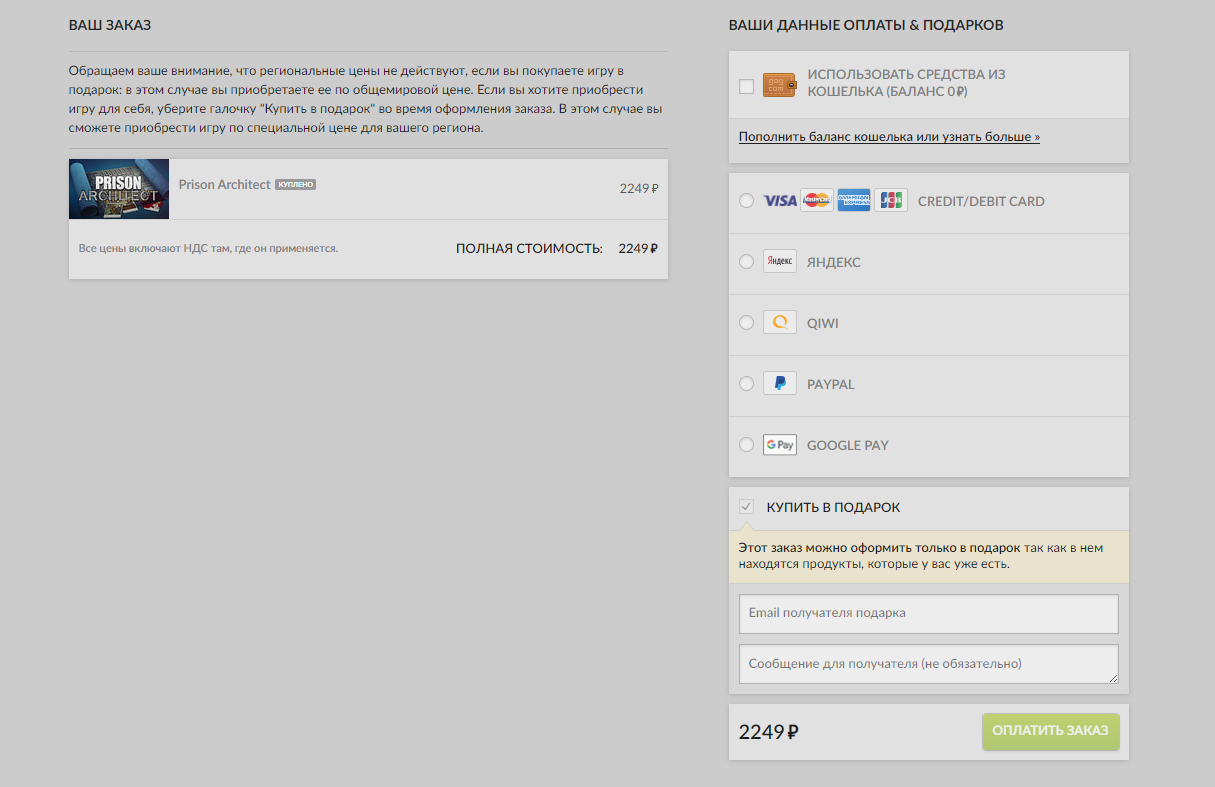Click the GOOGLE PAY payment label
This screenshot has height=787, width=1215.
pos(848,446)
